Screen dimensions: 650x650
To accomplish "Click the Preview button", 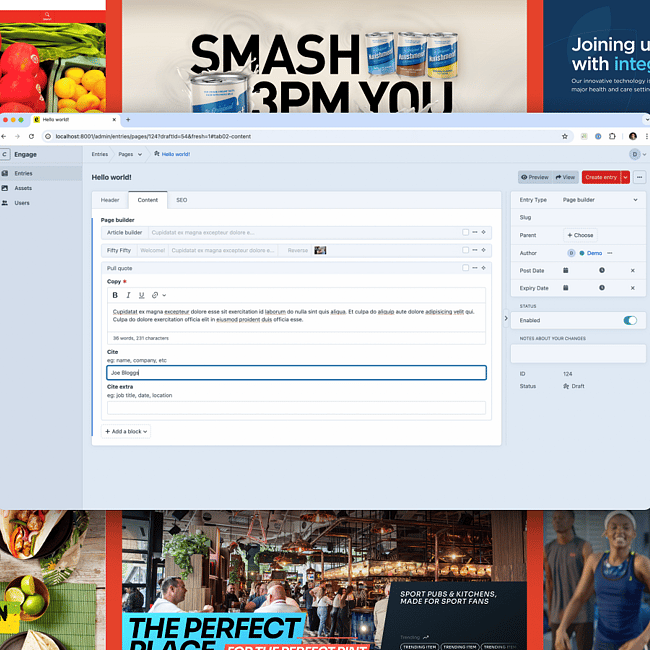I will [535, 177].
